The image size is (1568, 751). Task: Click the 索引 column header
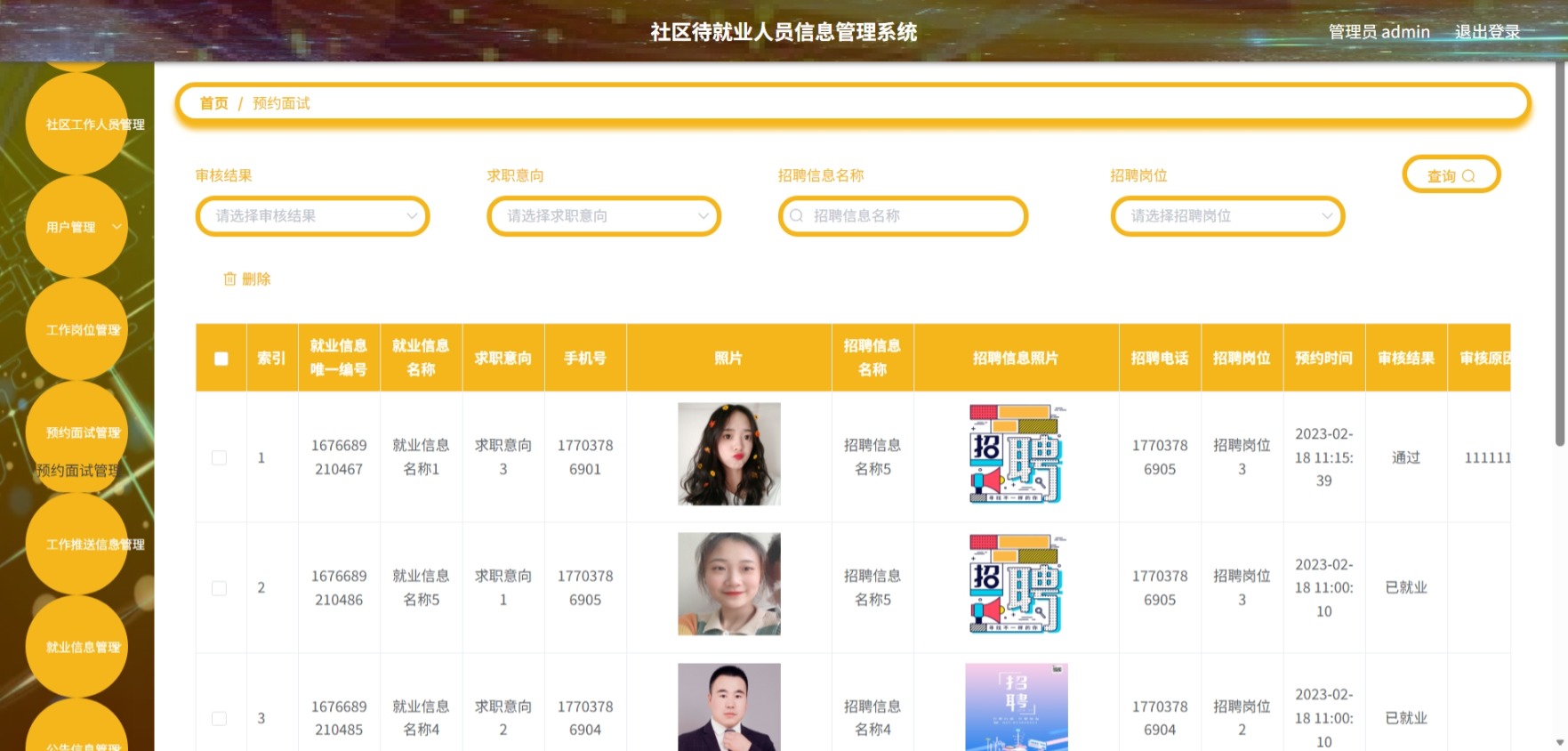(271, 358)
